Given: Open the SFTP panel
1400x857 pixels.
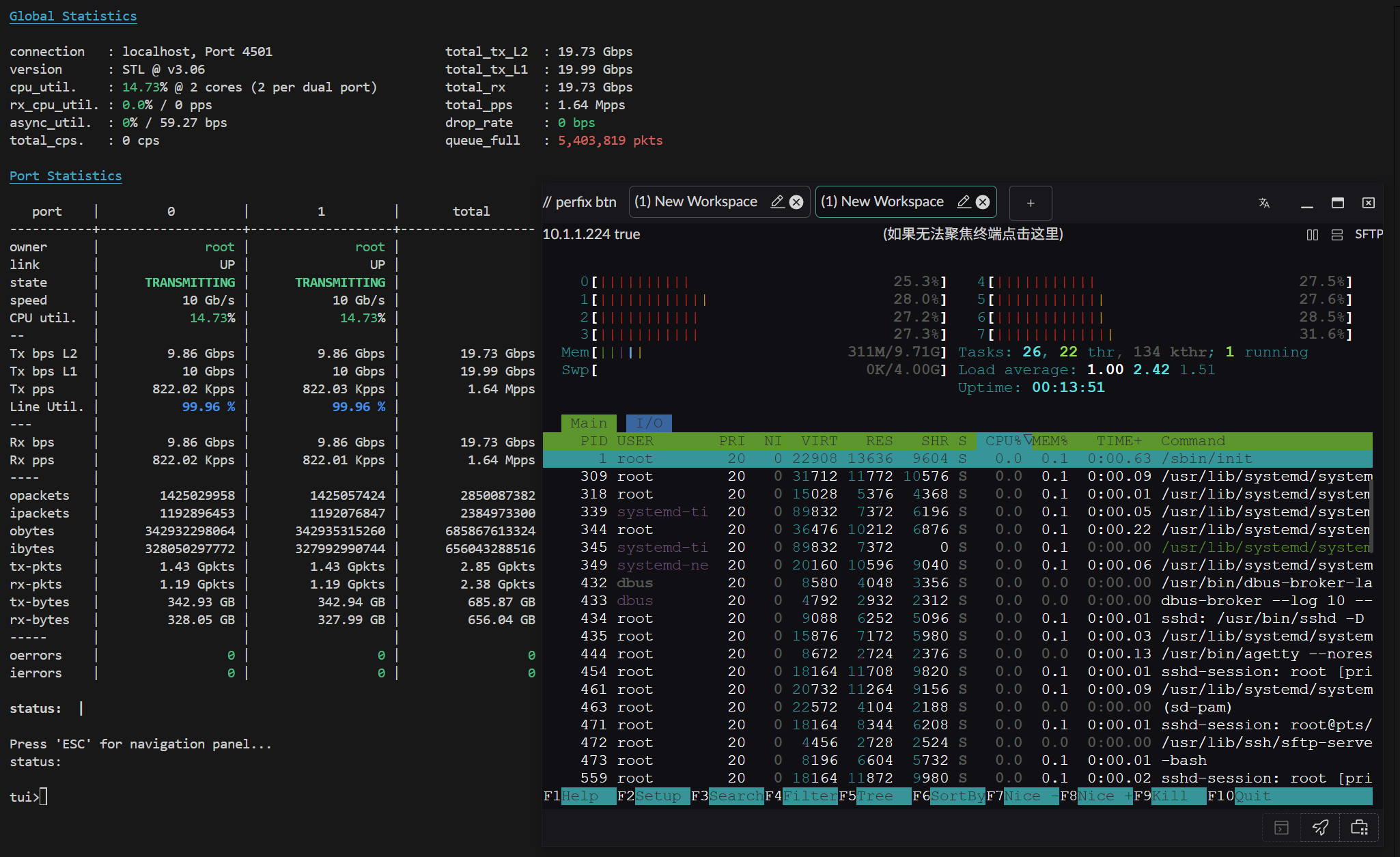Looking at the screenshot, I should point(1368,234).
